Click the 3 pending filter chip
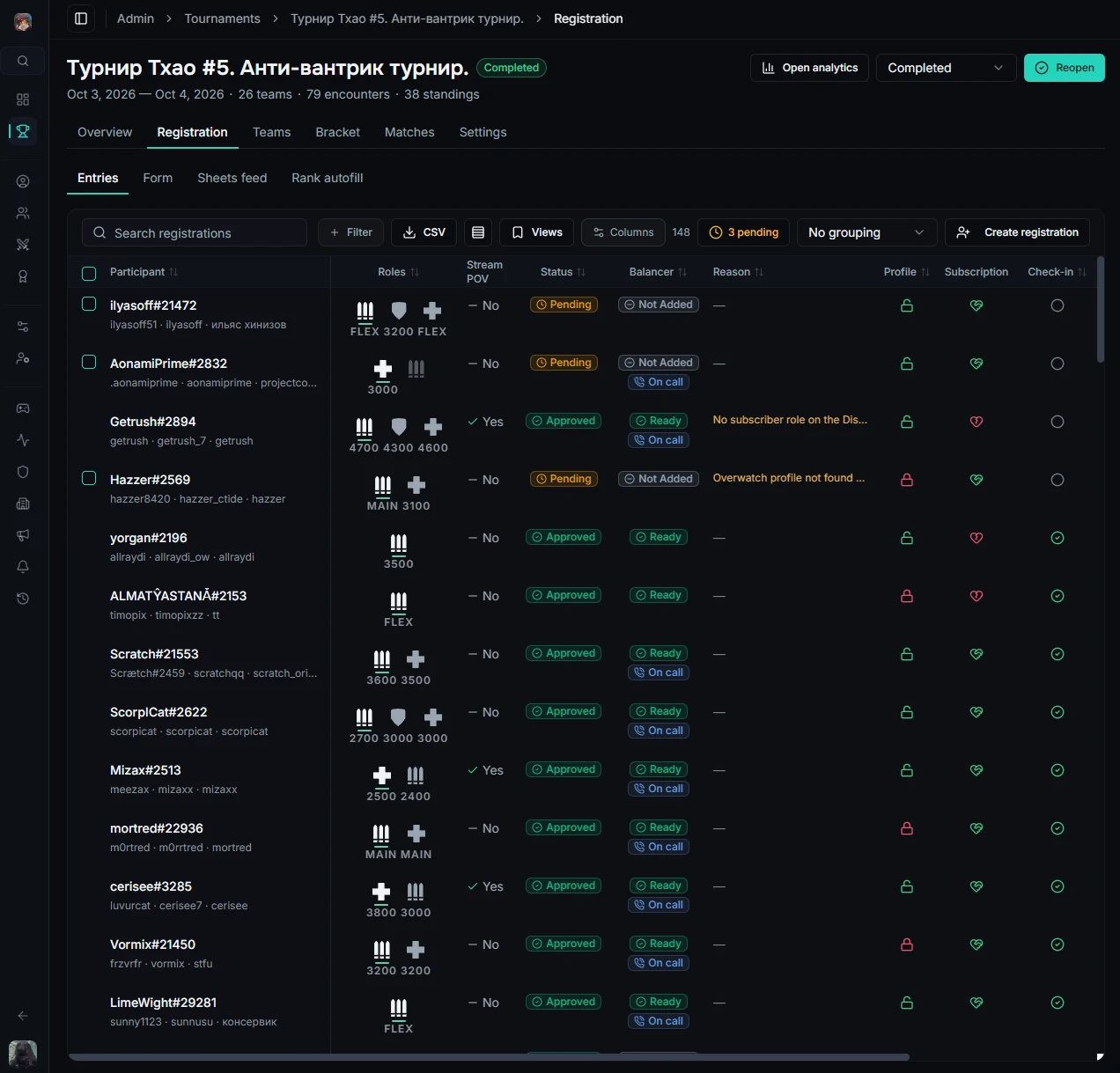 [x=744, y=232]
